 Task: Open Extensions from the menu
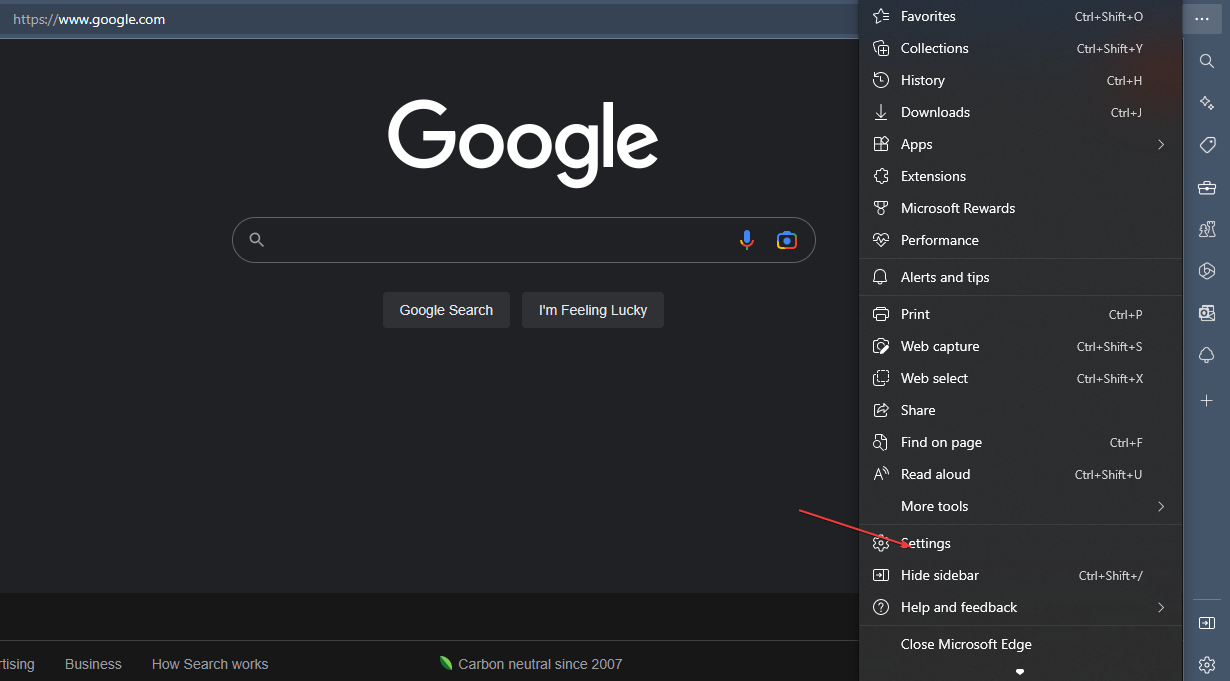pyautogui.click(x=1020, y=176)
